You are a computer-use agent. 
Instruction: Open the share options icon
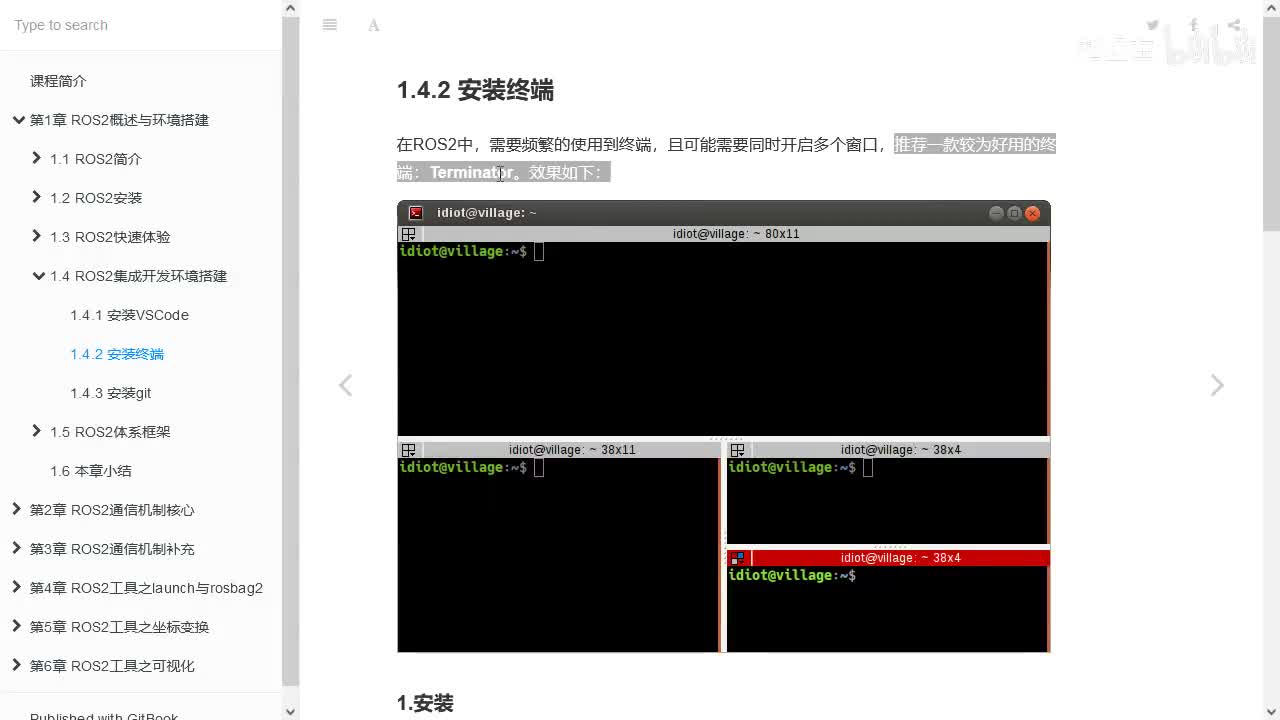(x=1234, y=25)
